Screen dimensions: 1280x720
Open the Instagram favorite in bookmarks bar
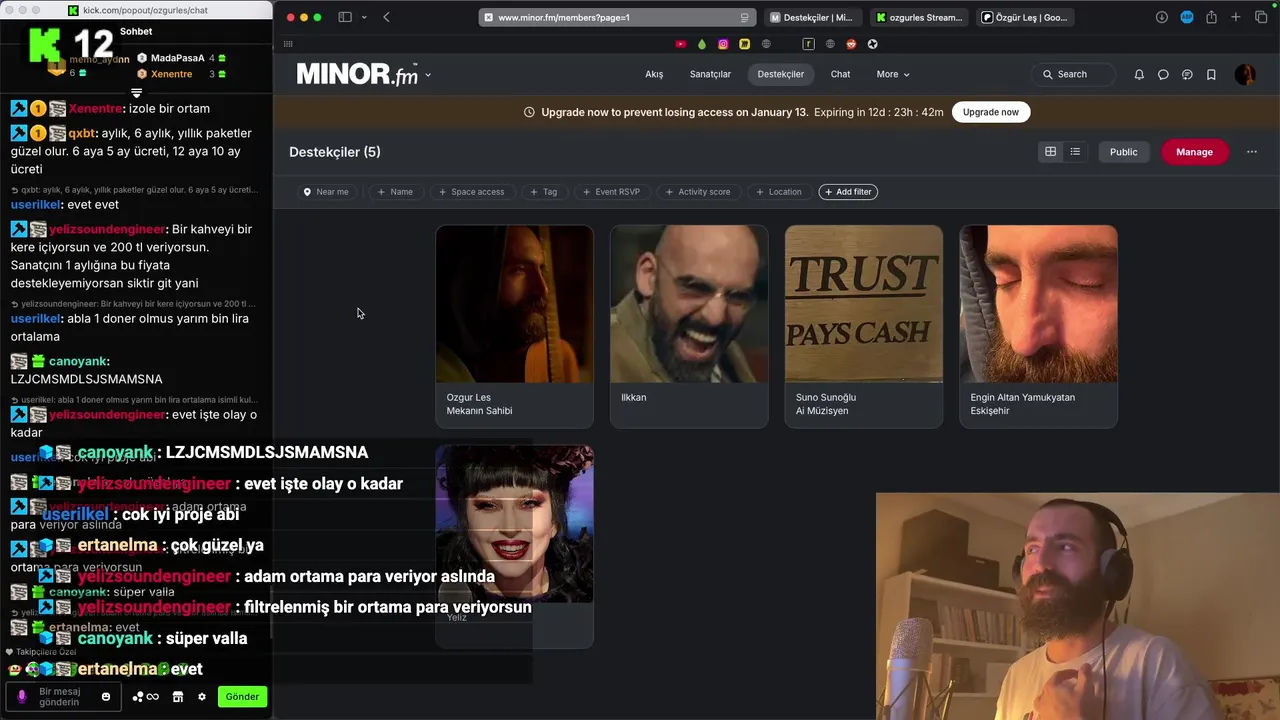[723, 44]
